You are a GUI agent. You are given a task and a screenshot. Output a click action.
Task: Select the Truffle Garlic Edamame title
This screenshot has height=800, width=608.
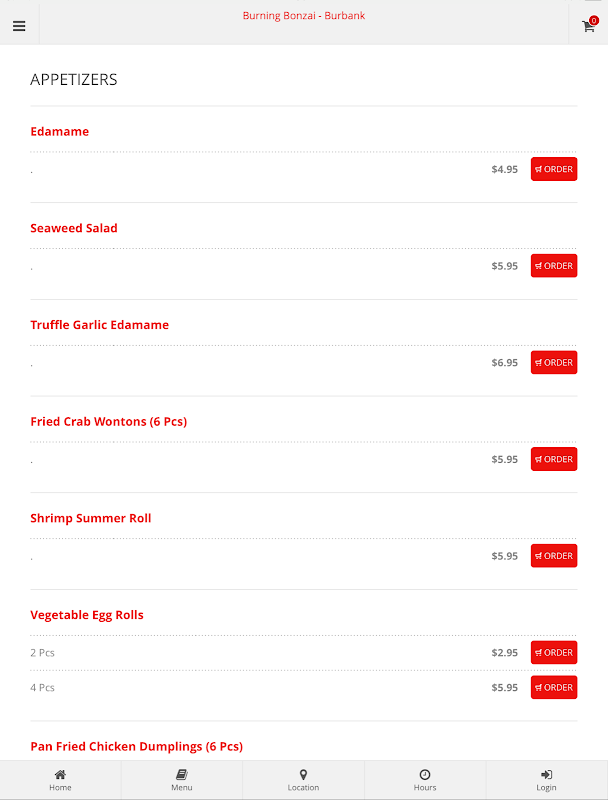pyautogui.click(x=99, y=325)
